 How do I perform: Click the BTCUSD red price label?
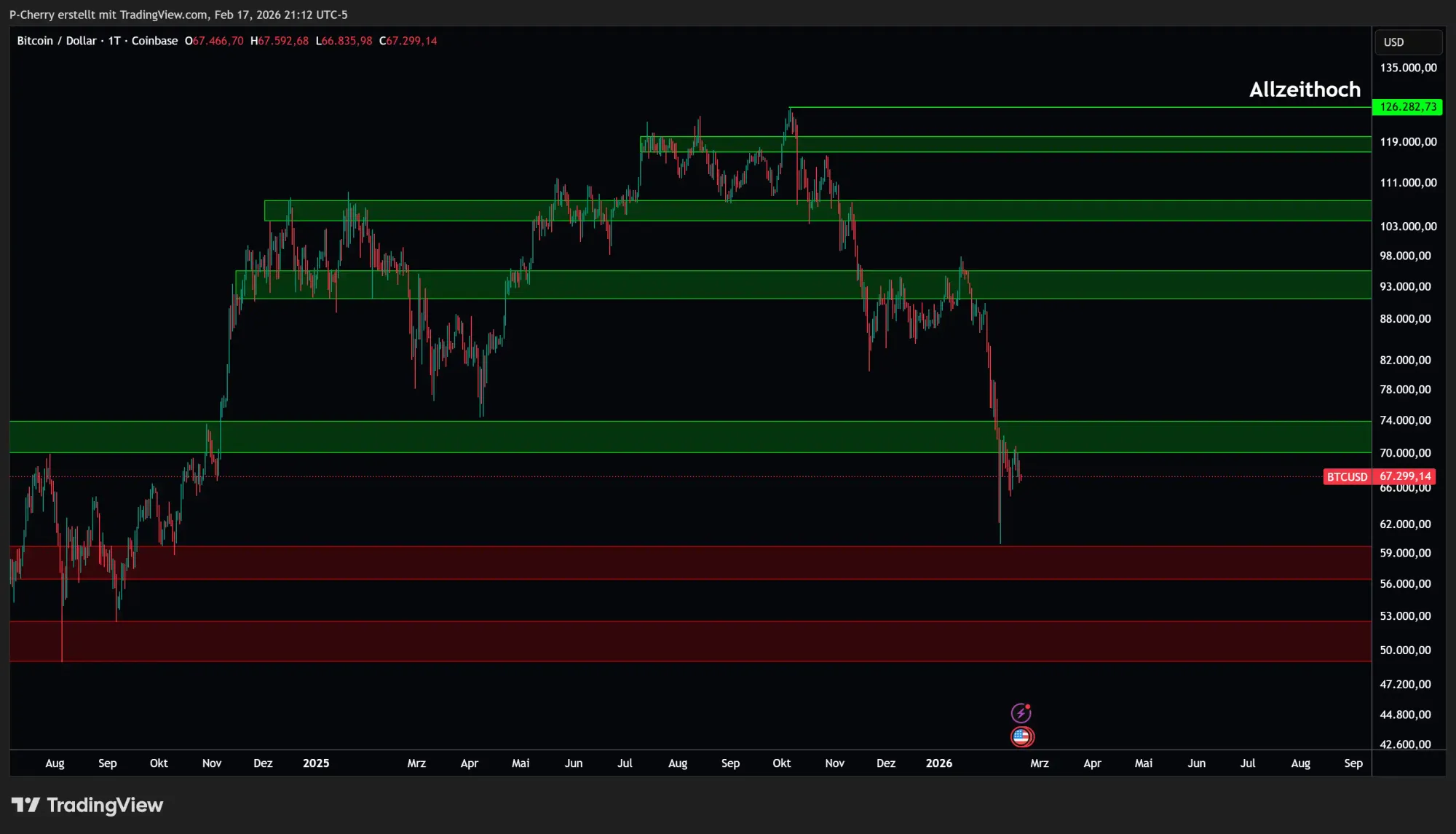[1346, 477]
